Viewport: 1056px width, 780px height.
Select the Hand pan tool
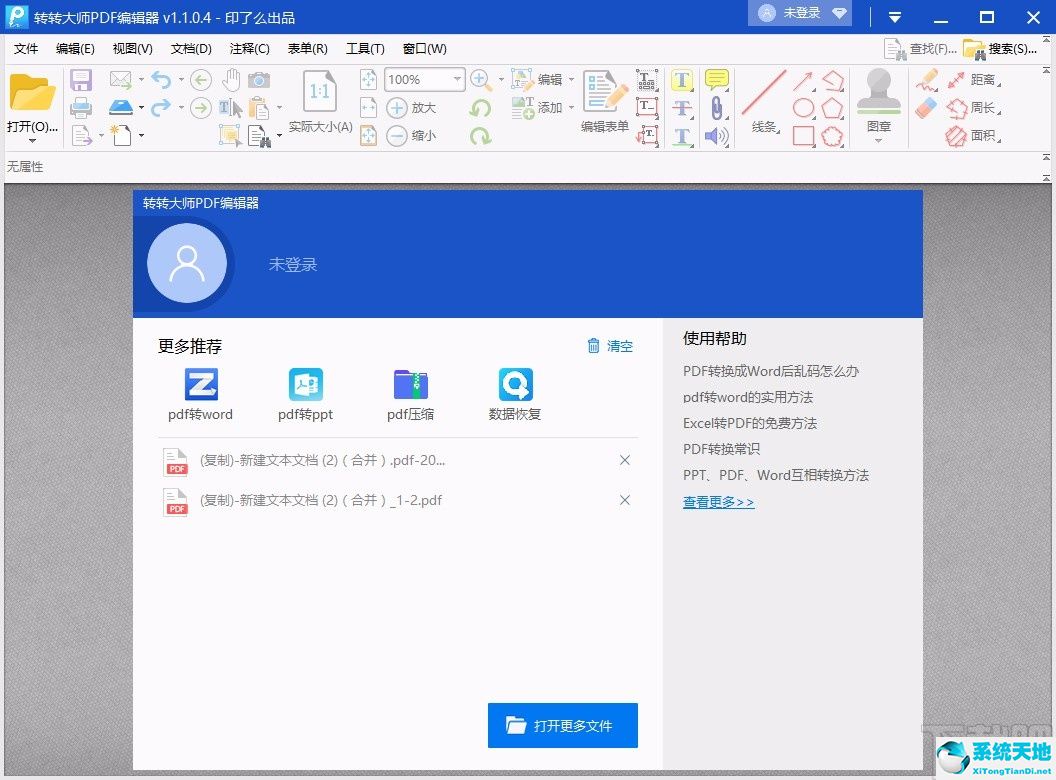(x=232, y=78)
